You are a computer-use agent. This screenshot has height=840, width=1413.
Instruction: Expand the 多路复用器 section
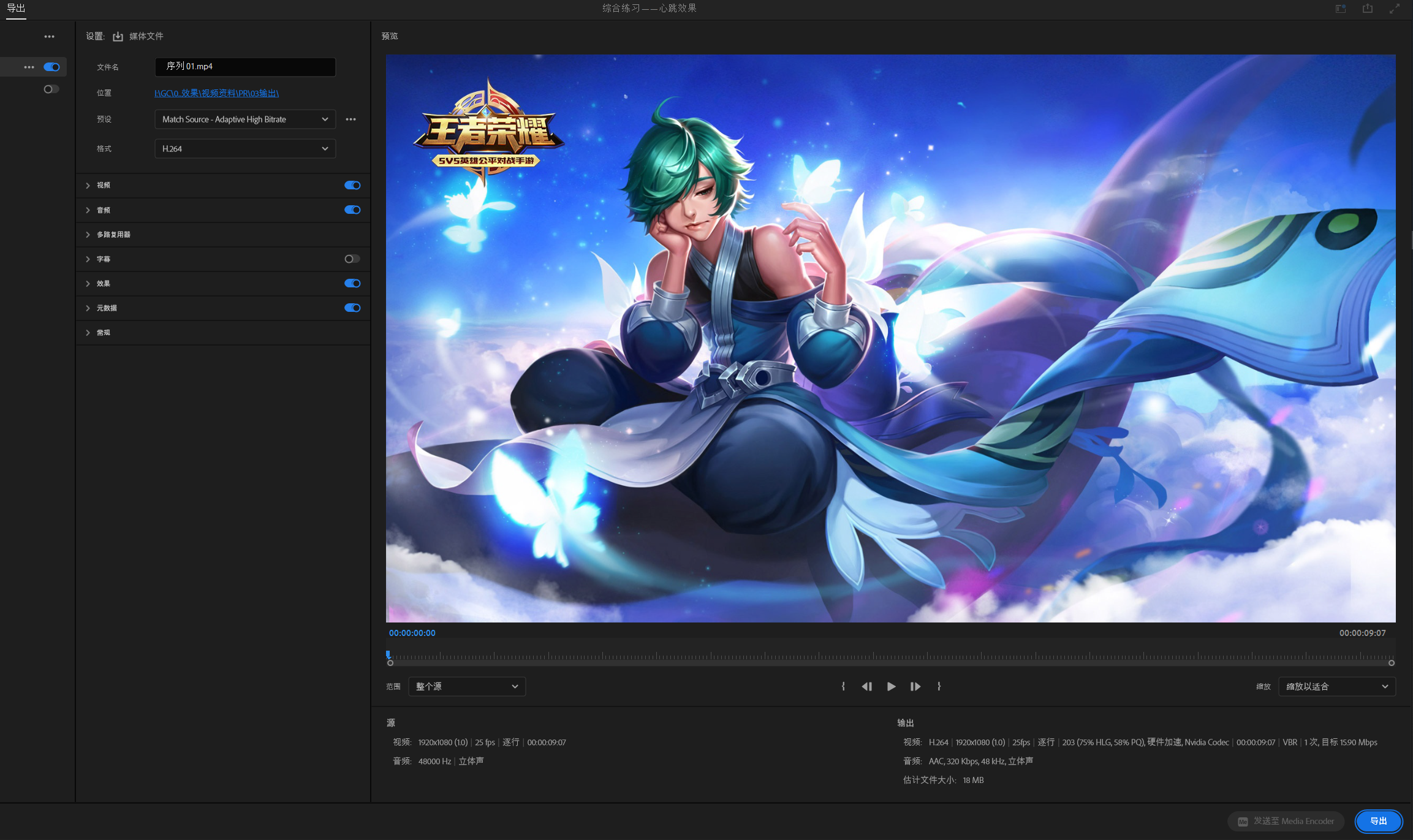point(113,235)
